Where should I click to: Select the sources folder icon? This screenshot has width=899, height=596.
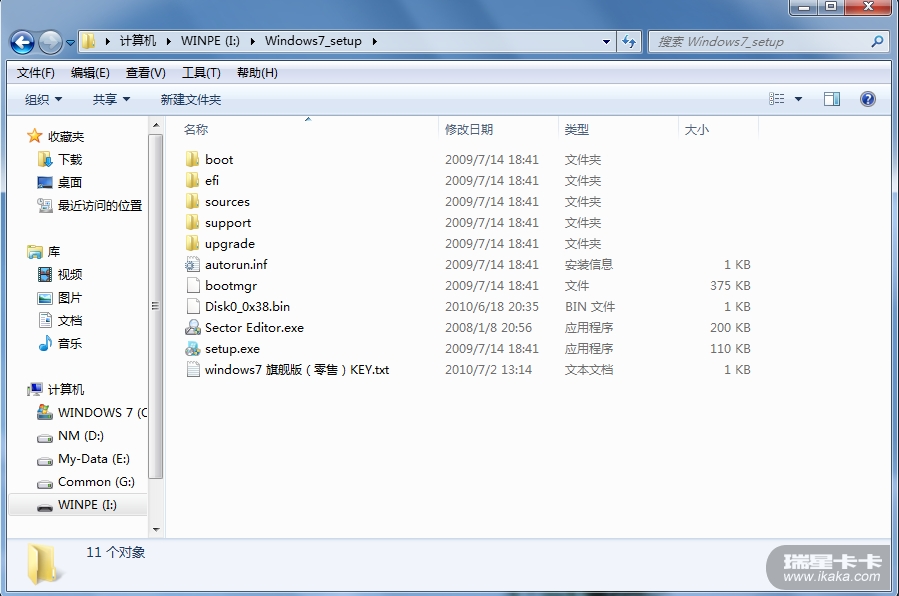pos(193,201)
